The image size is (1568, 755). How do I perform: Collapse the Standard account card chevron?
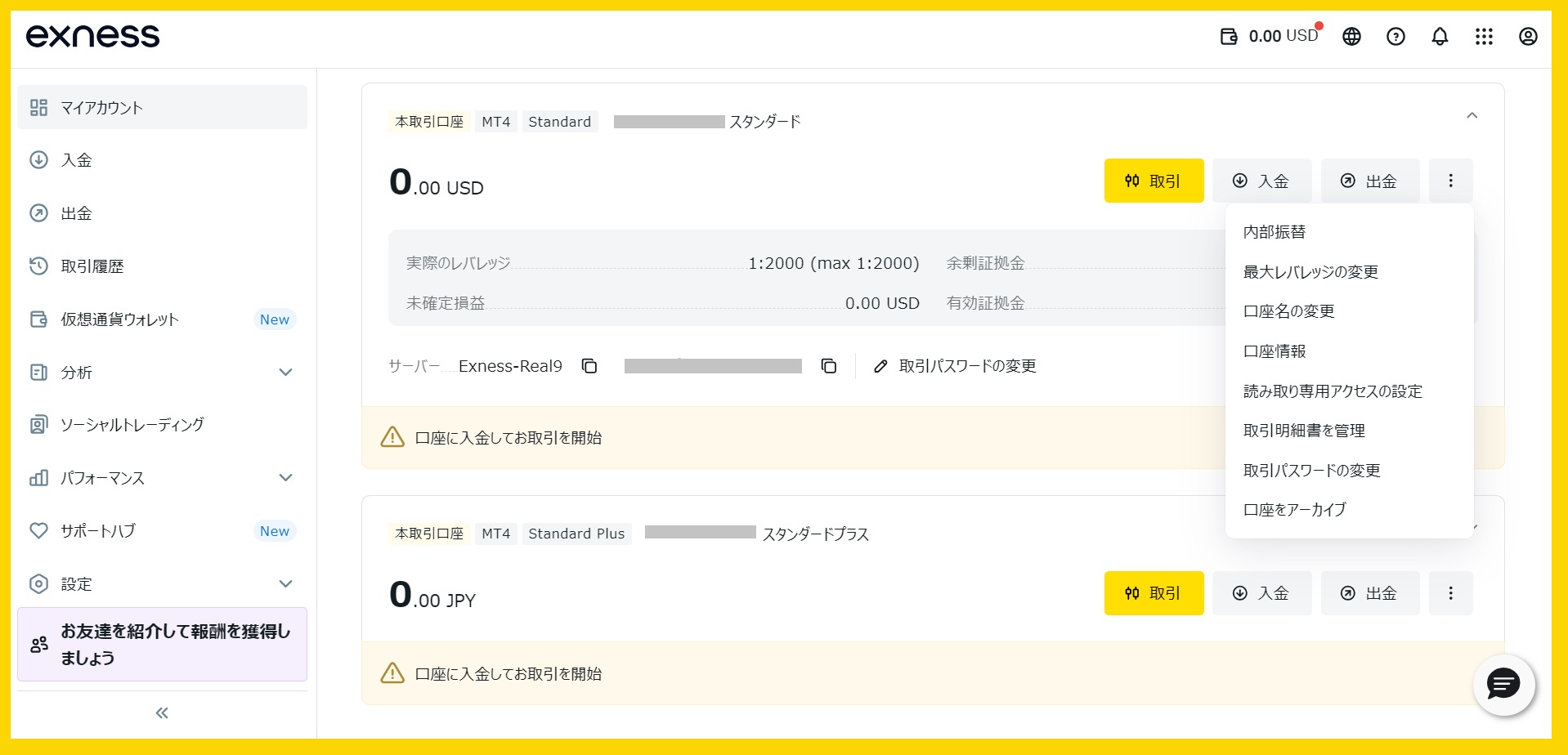(1472, 116)
